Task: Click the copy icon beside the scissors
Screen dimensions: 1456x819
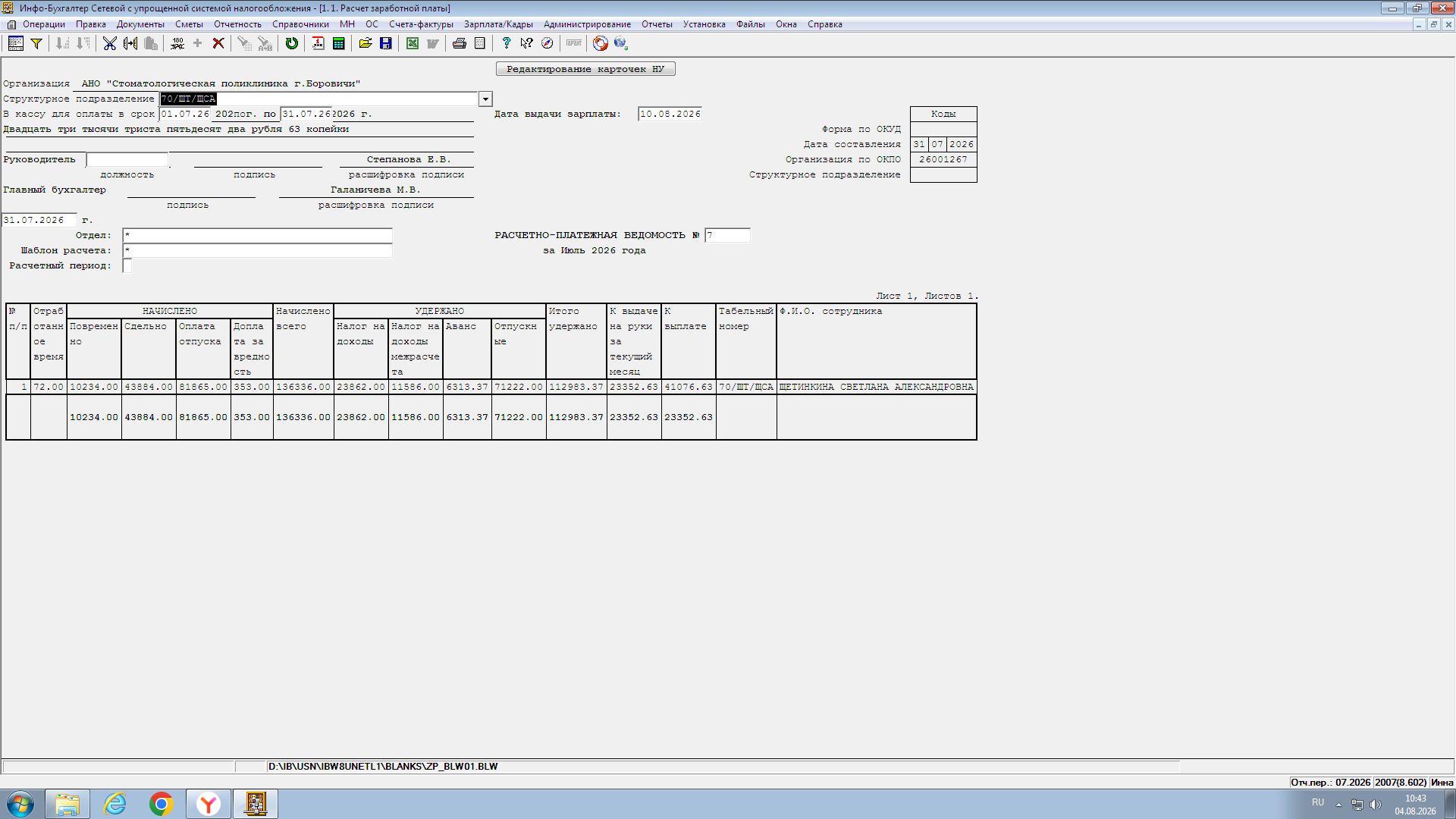Action: pyautogui.click(x=130, y=43)
